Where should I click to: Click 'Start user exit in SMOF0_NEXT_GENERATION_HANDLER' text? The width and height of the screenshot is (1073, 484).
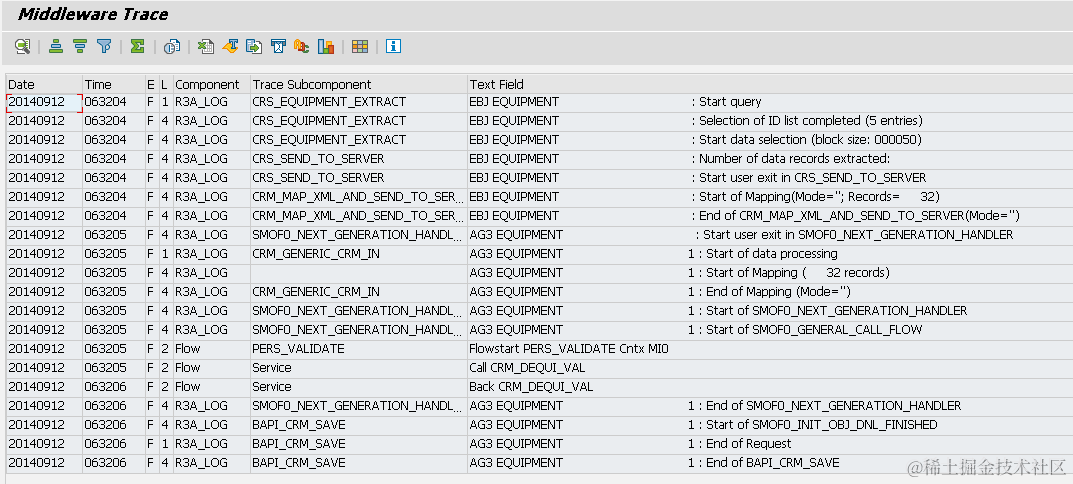(x=858, y=235)
